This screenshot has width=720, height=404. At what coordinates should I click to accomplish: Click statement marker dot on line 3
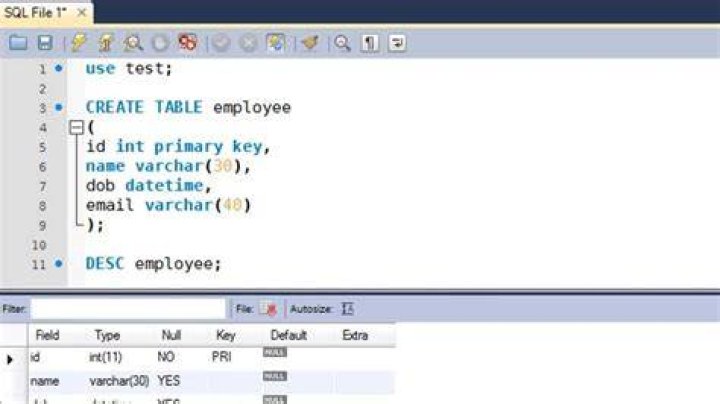58,107
